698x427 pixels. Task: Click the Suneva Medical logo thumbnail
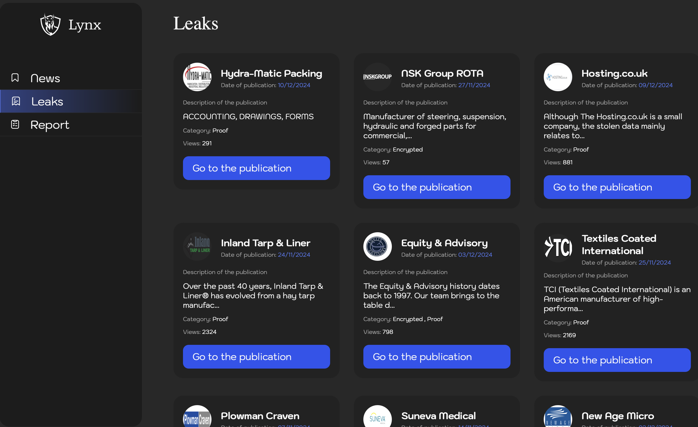(377, 417)
